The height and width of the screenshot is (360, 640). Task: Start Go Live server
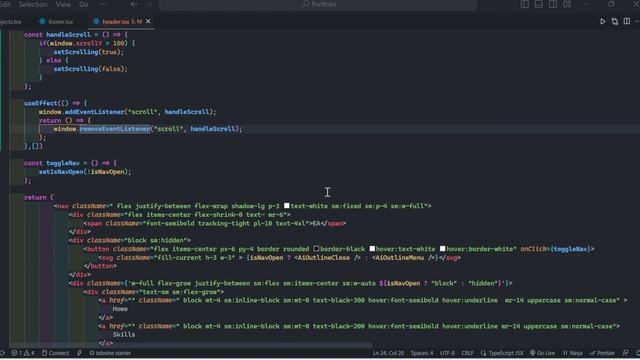pos(542,353)
